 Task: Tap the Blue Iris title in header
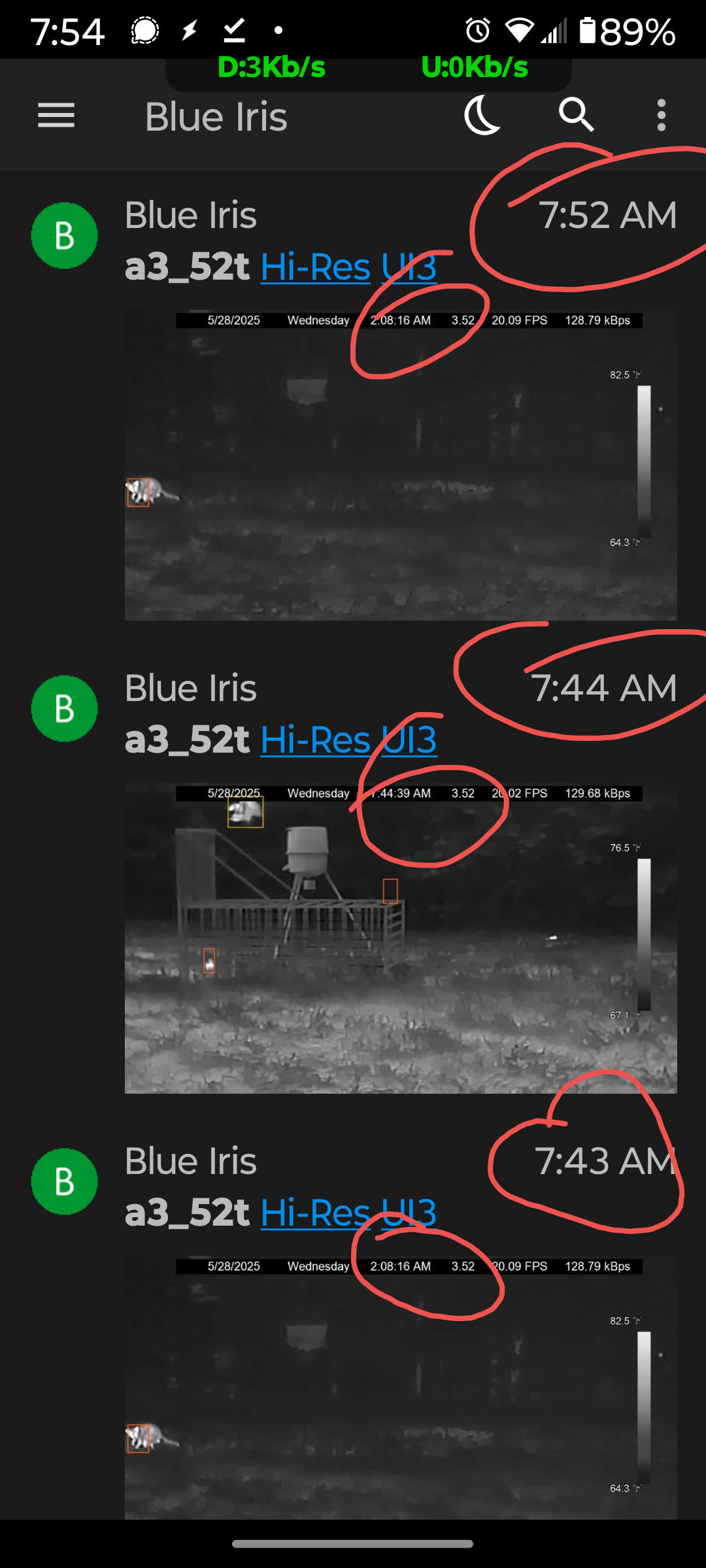point(216,117)
